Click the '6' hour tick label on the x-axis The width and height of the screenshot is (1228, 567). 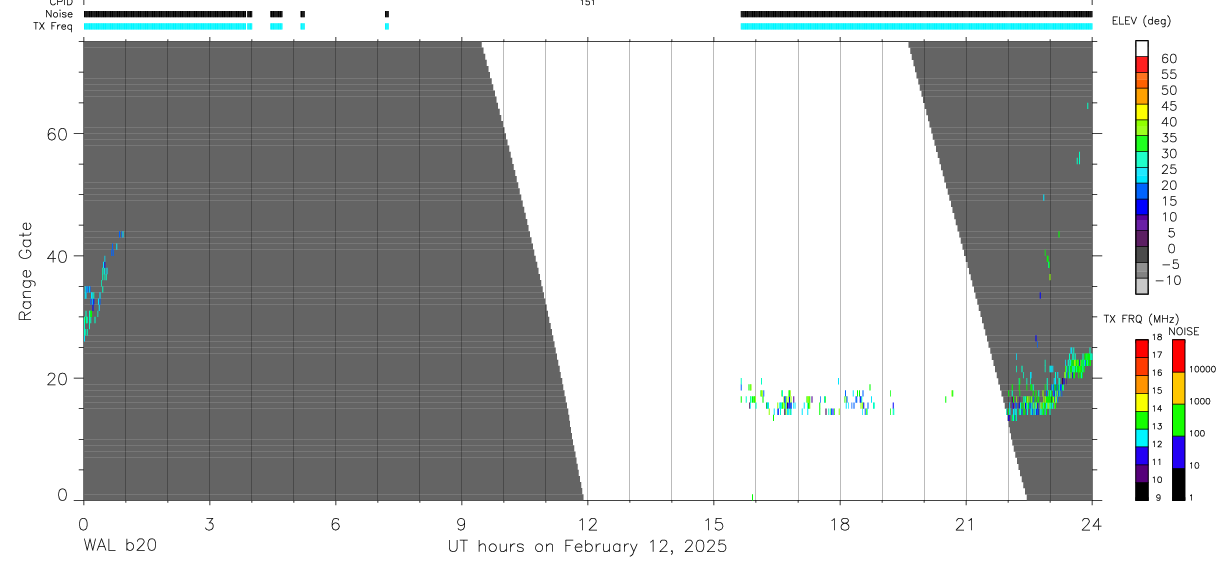point(335,523)
